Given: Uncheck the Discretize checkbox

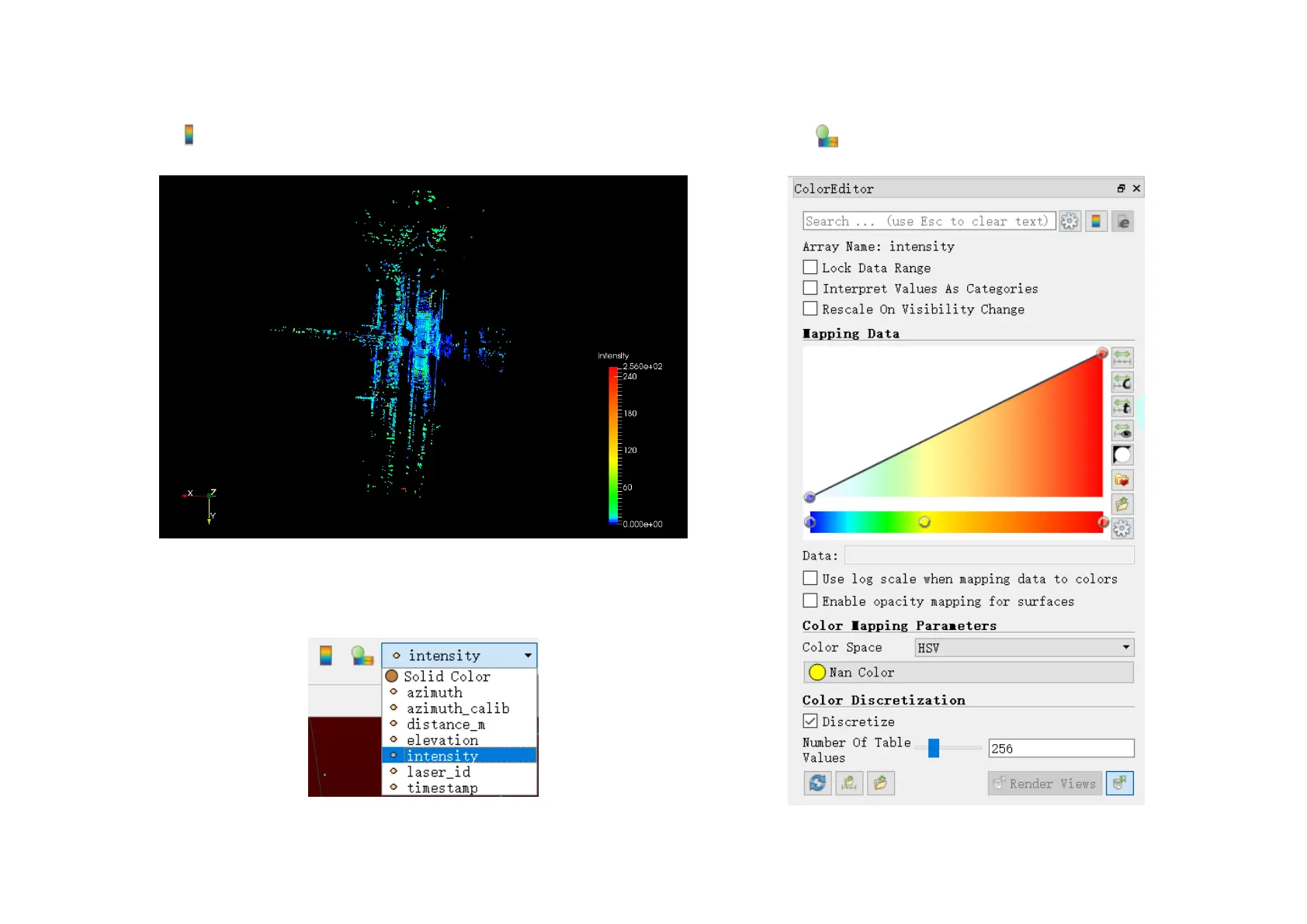Looking at the screenshot, I should pos(810,721).
